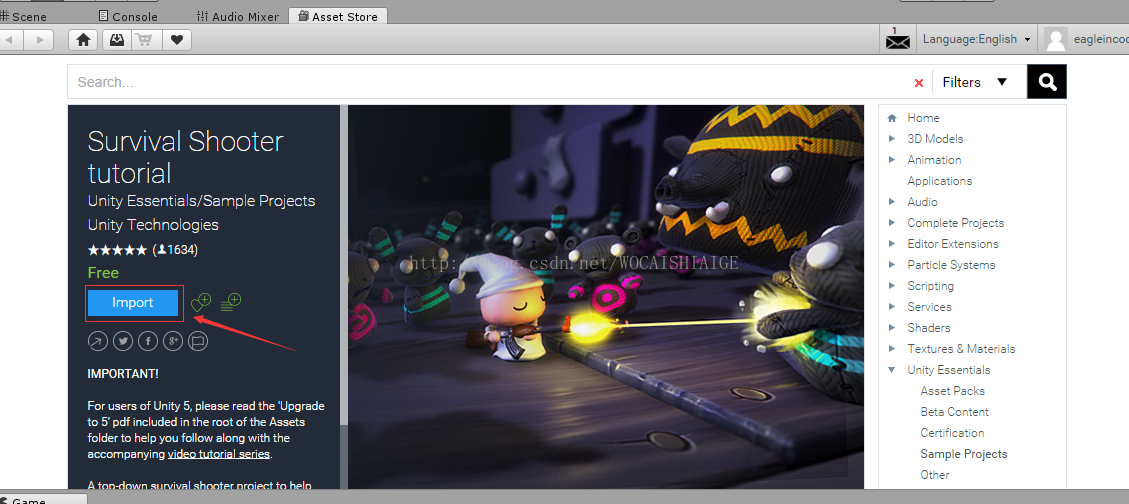The image size is (1129, 504).
Task: Switch to the Scene tab
Action: pos(24,16)
